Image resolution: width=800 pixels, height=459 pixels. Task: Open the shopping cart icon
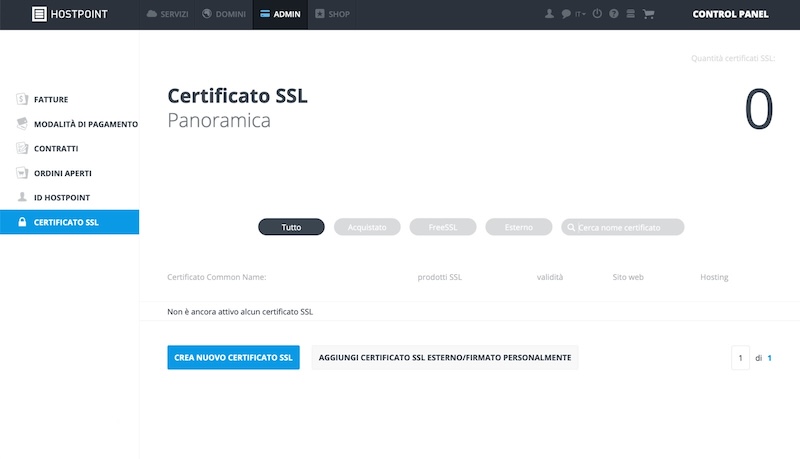[x=648, y=14]
